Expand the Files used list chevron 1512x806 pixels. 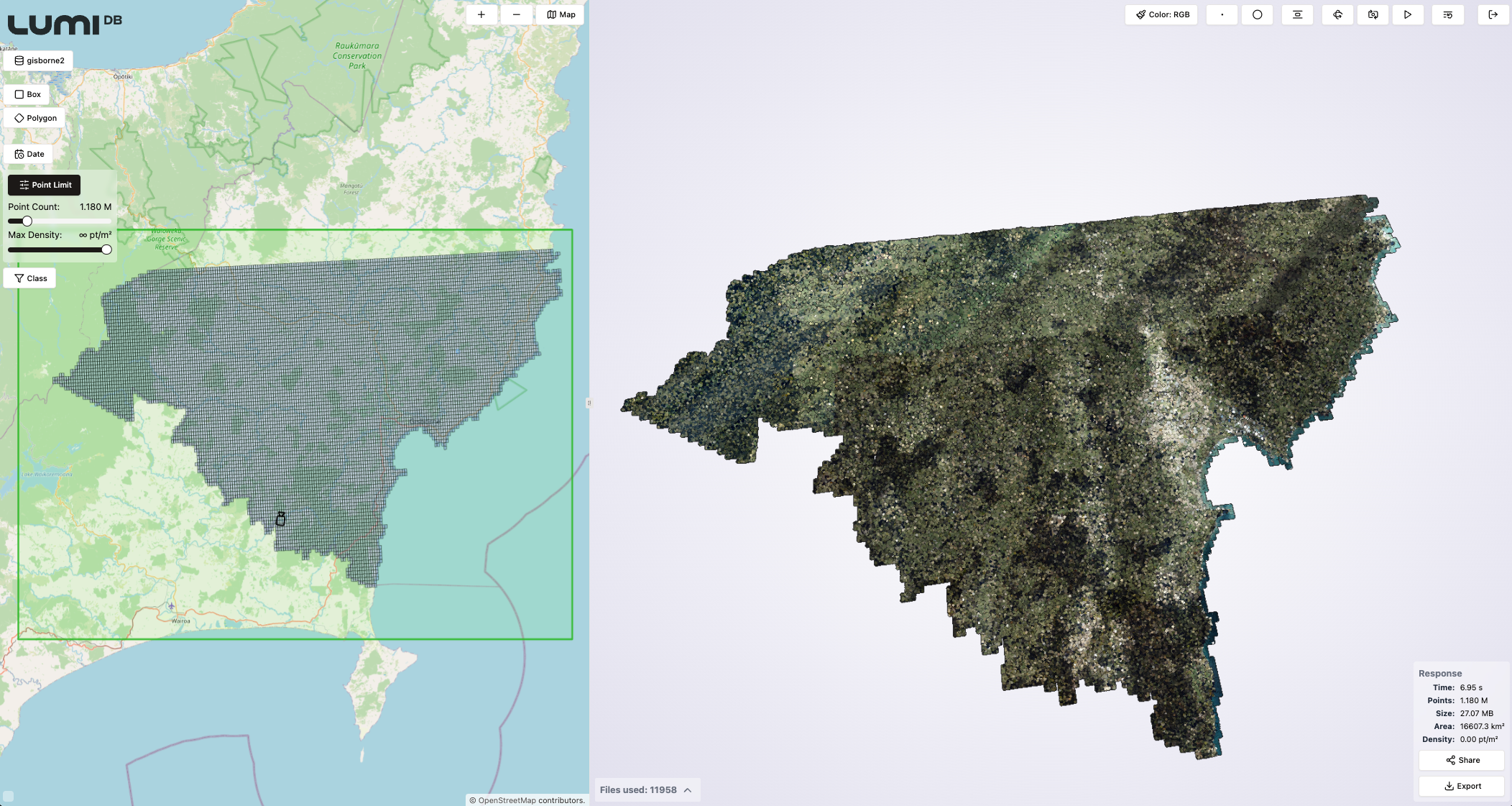pos(688,790)
